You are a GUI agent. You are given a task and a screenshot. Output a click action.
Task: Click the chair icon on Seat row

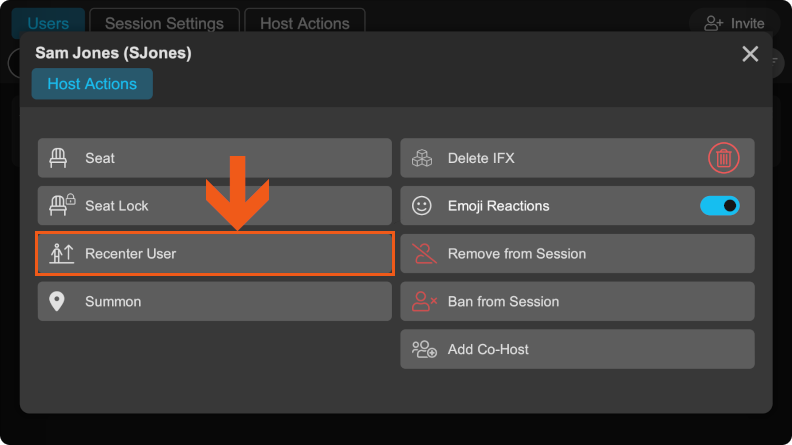59,158
